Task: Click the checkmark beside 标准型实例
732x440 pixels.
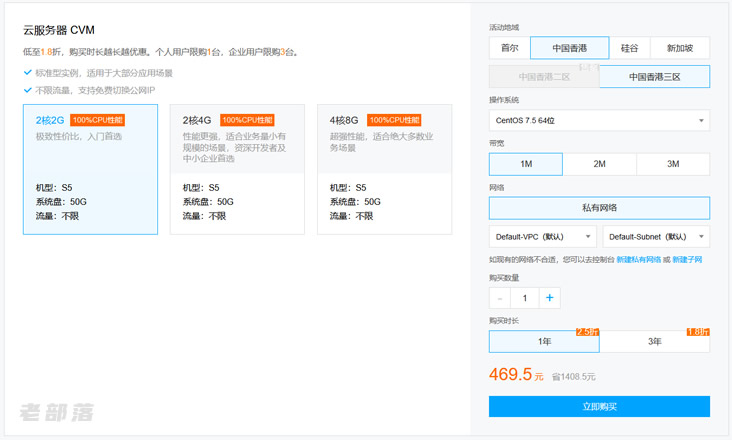Action: [28, 73]
